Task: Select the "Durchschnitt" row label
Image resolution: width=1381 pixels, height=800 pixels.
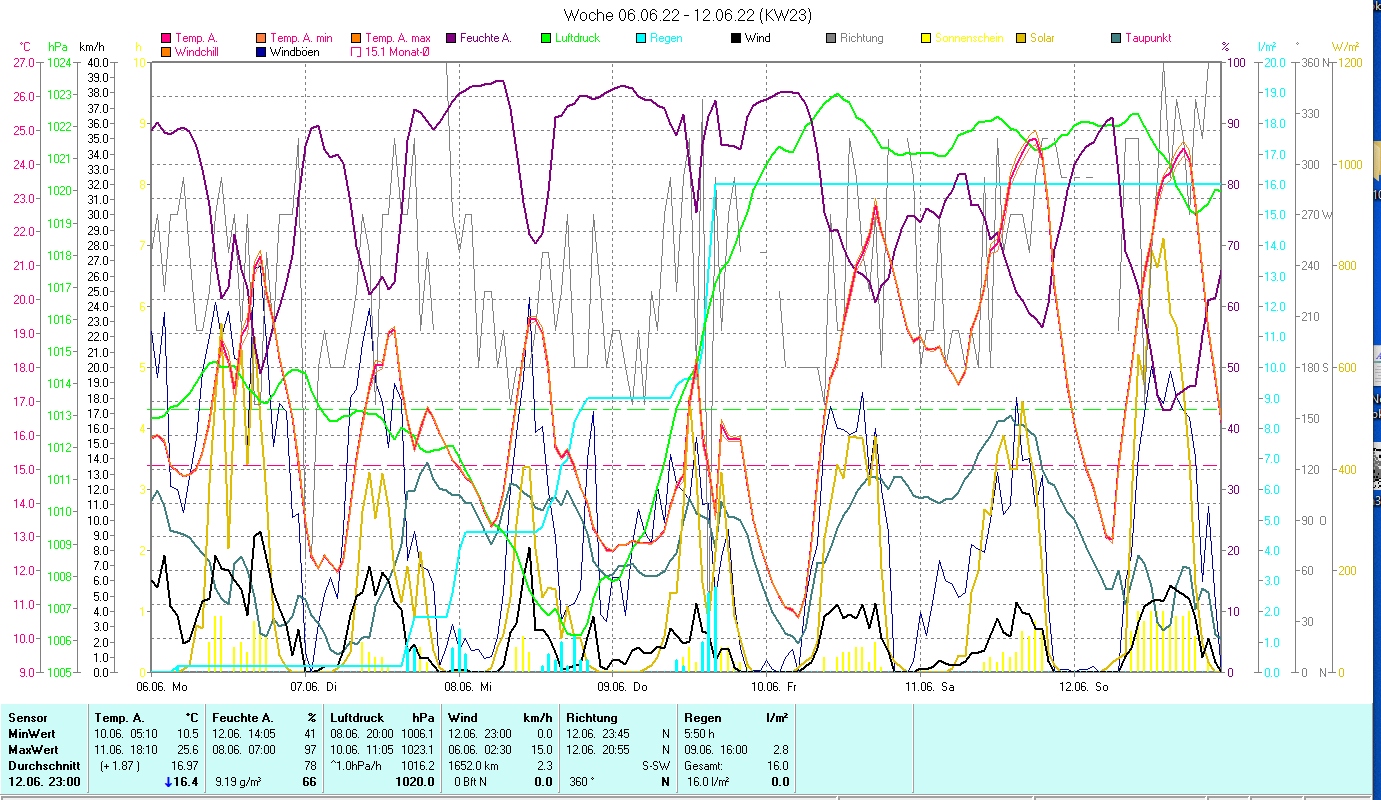Action: 42,766
